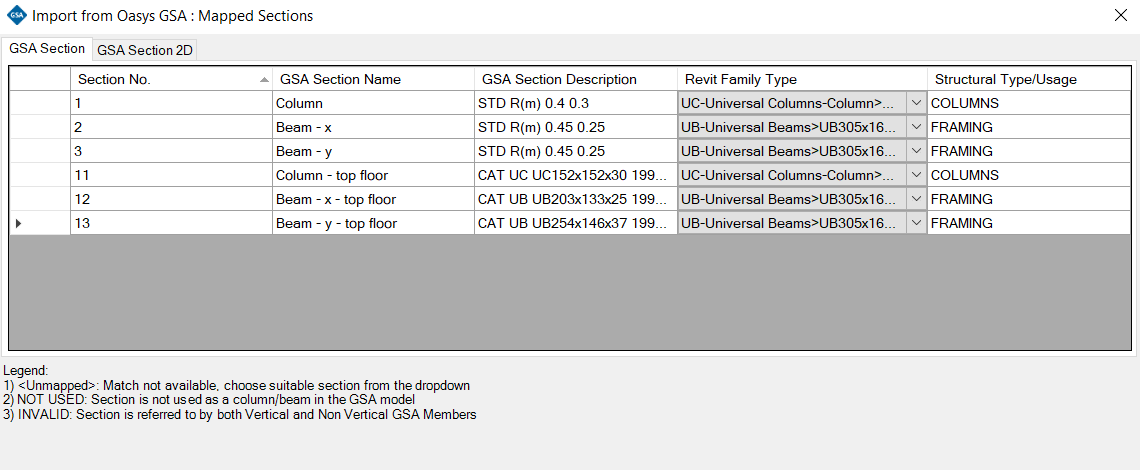The width and height of the screenshot is (1140, 470).
Task: Open Revit Family Type dropdown for Column row
Action: (916, 103)
